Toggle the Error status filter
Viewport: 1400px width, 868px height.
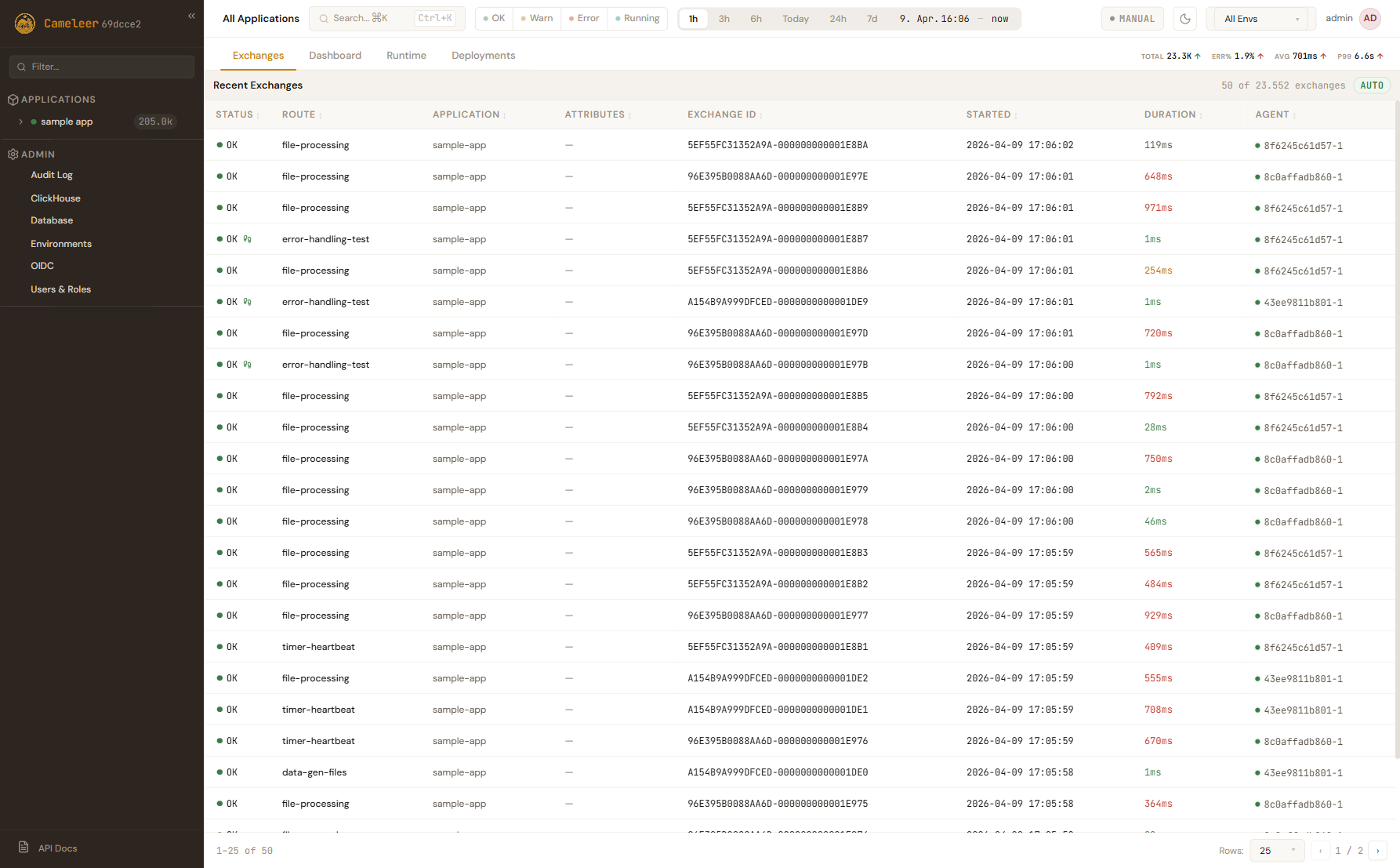click(584, 19)
